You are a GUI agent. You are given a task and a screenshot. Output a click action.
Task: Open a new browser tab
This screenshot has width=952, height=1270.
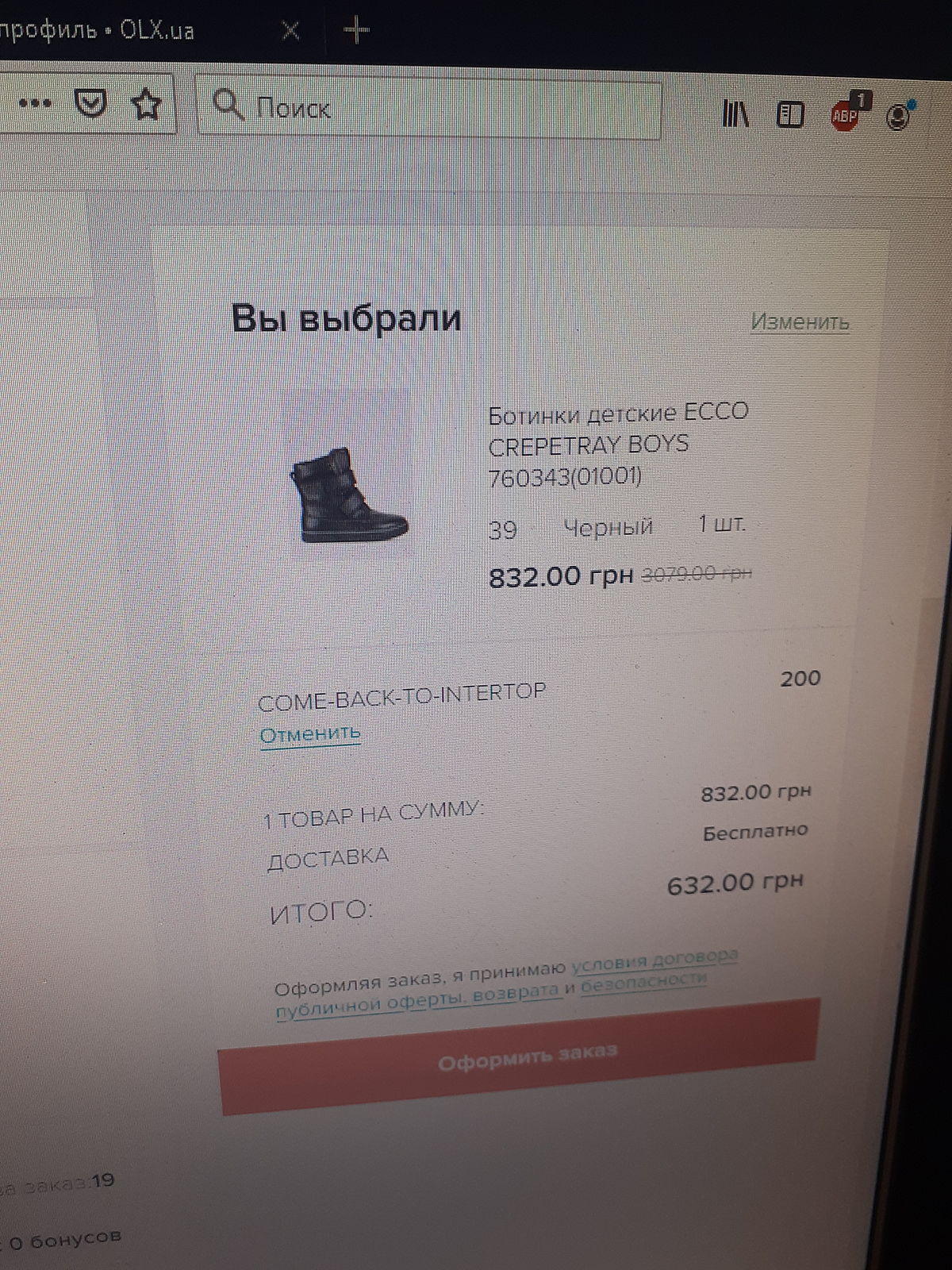tap(356, 30)
